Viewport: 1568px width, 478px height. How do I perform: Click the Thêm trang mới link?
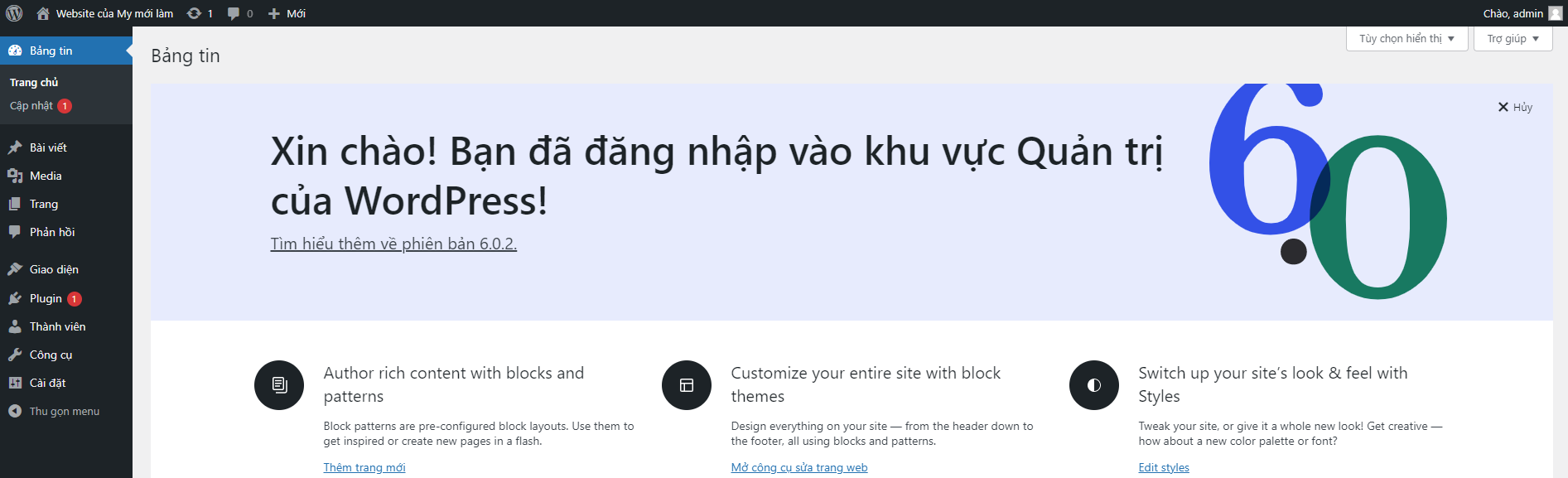point(364,467)
